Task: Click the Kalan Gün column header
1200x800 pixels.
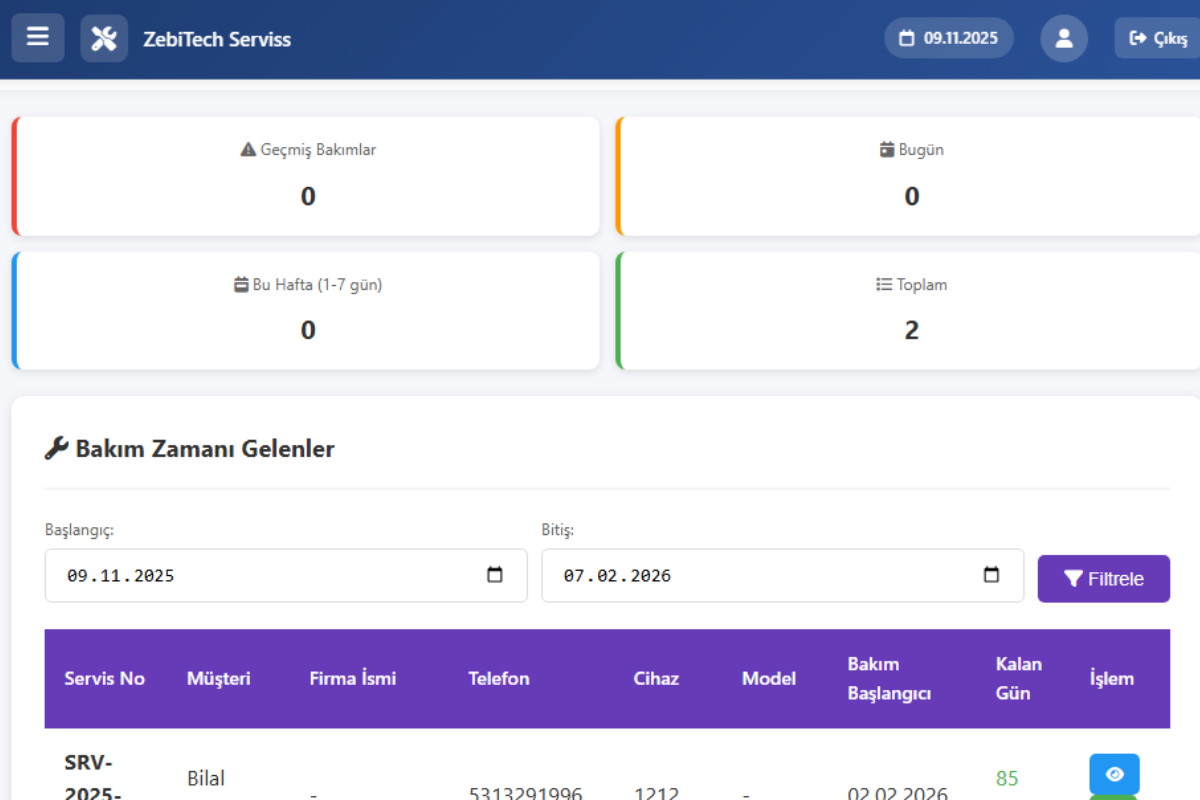Action: click(1018, 678)
